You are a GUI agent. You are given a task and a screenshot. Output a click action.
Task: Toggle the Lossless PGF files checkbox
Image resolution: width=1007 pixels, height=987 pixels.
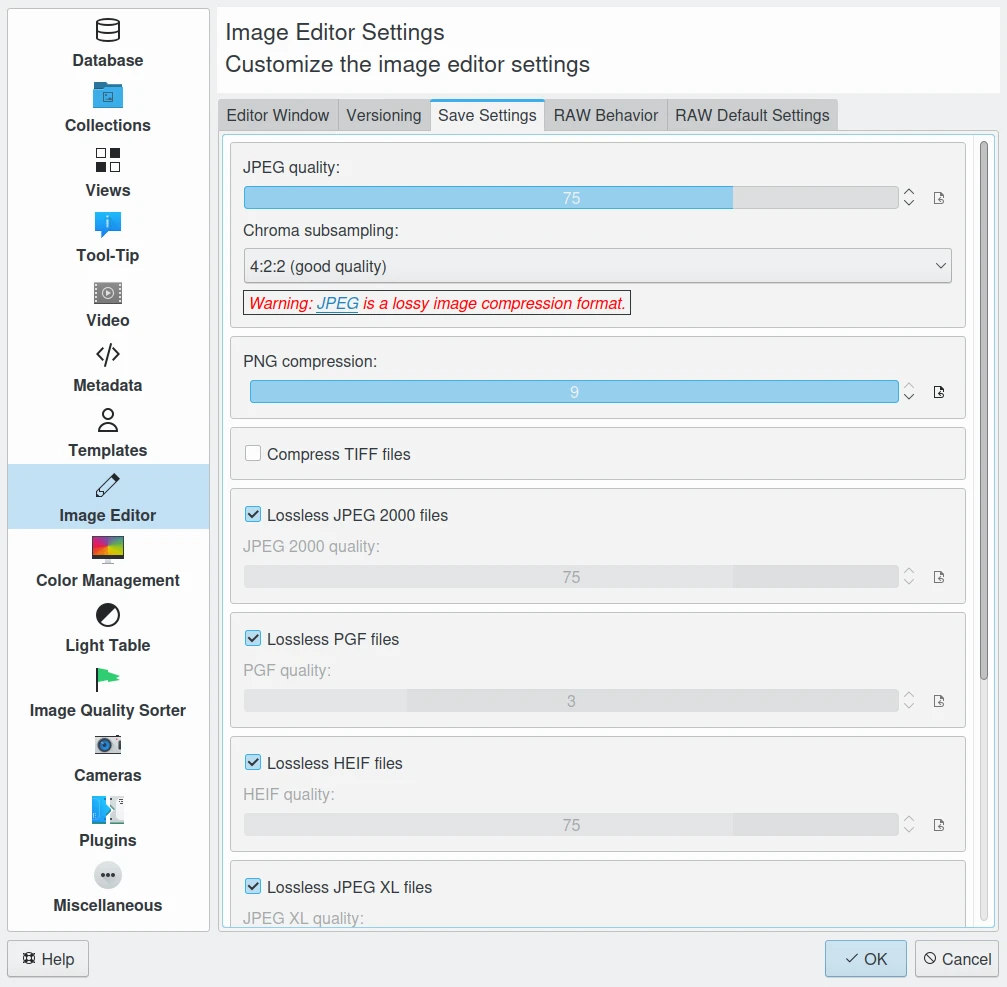coord(254,639)
